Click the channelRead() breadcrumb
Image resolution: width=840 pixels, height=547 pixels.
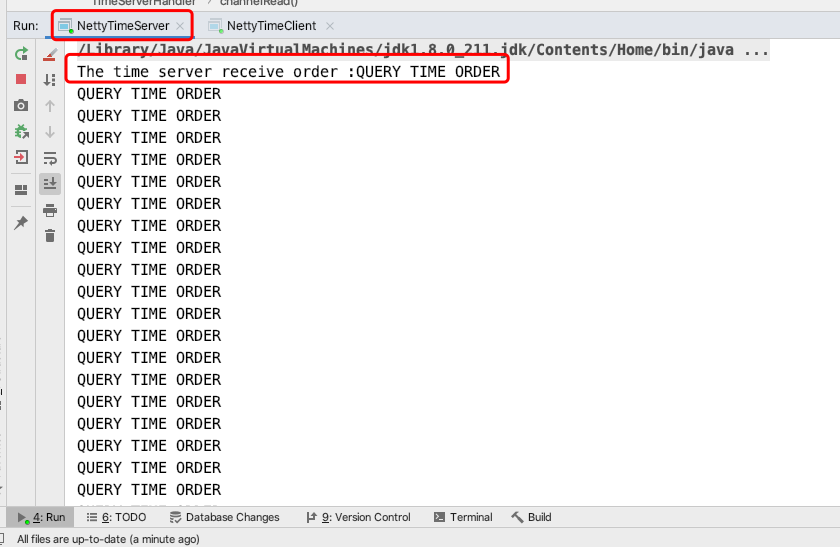(x=259, y=3)
